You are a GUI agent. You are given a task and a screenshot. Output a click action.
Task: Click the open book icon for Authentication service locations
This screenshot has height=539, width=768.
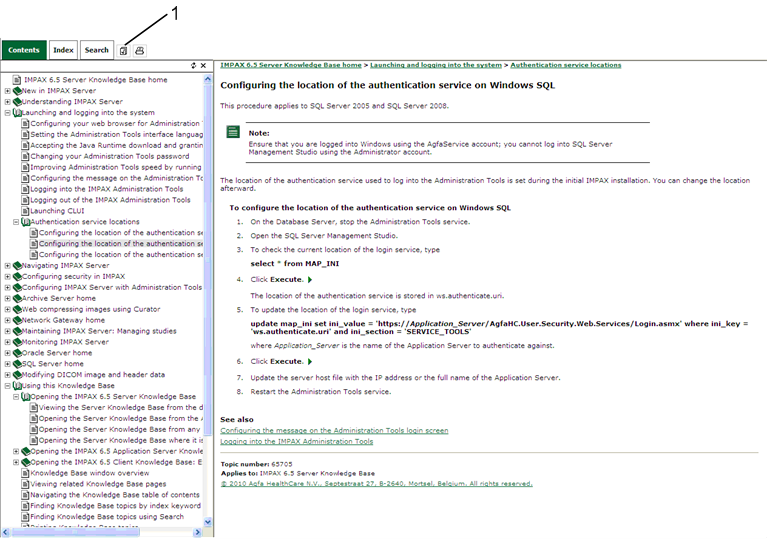(26, 222)
